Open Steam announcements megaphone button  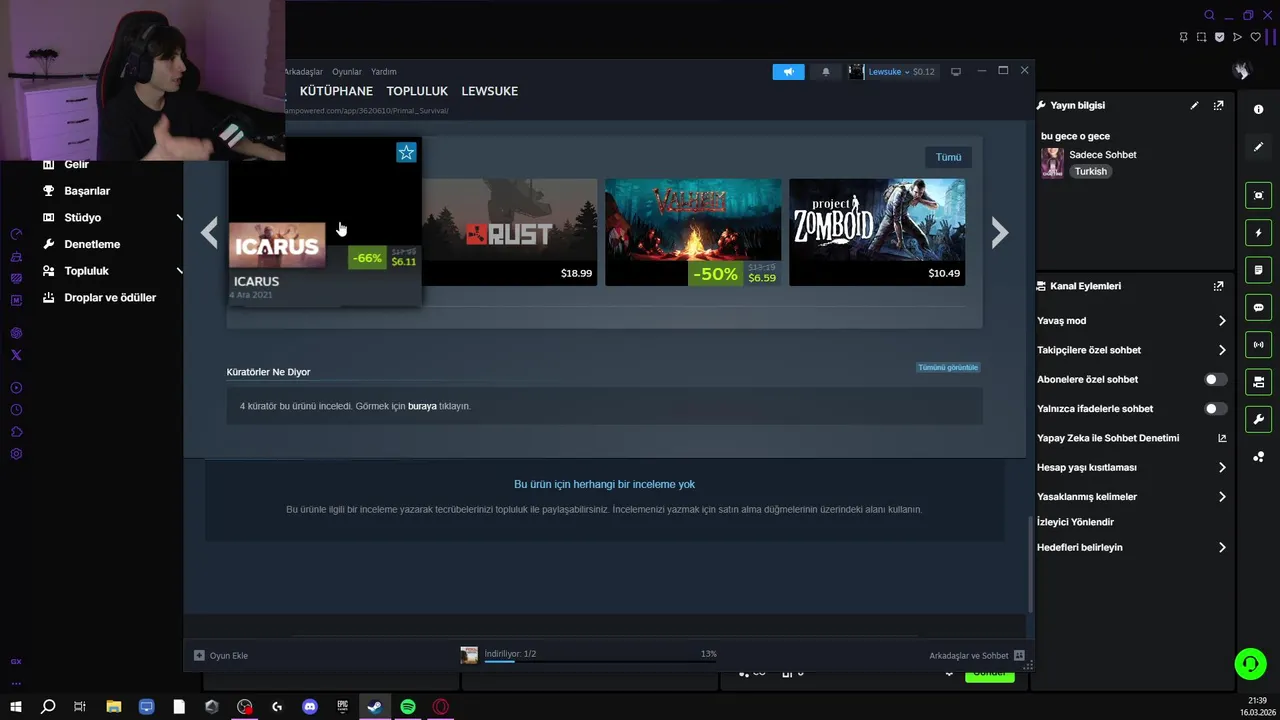[788, 72]
